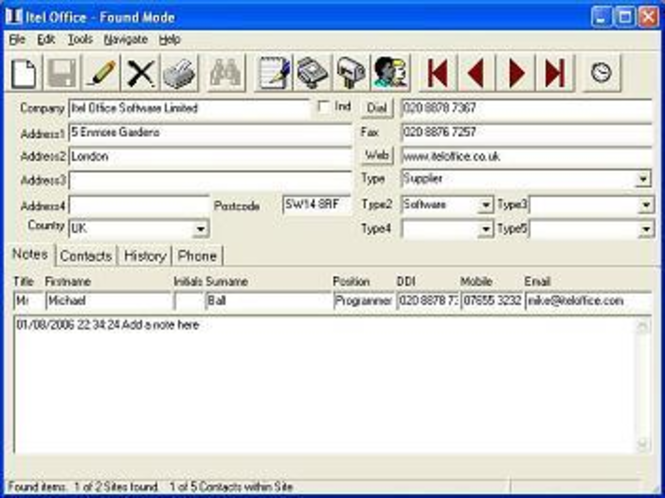Screen dimensions: 665x498
Task: Click status bar text 'Found items'
Action: pos(37,487)
